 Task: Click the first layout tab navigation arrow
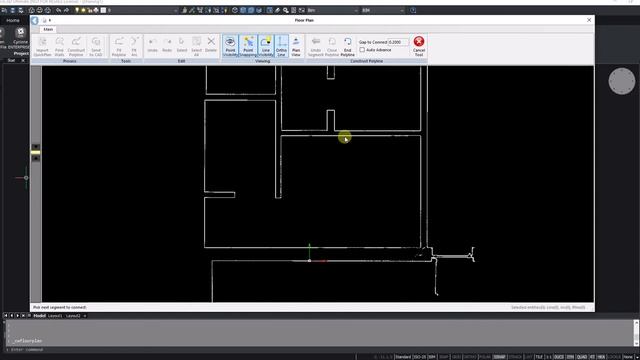6,316
